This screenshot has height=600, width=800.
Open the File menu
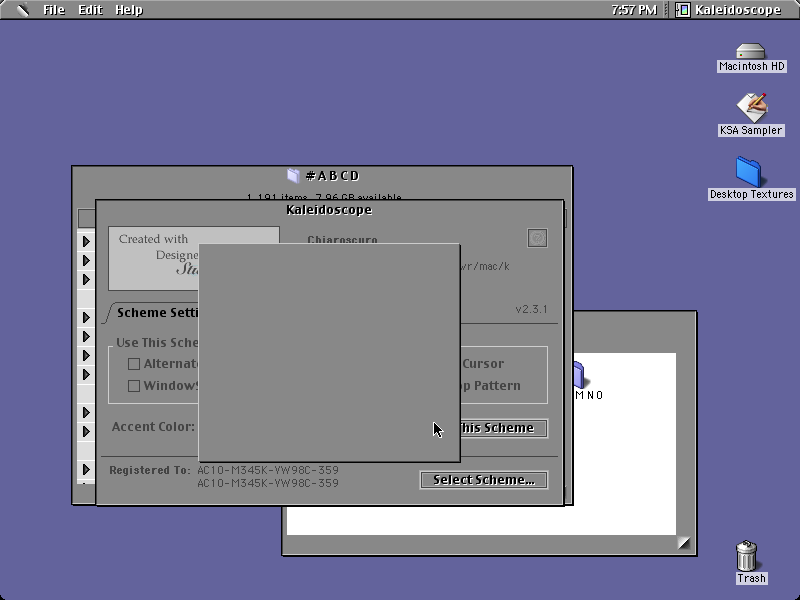tap(54, 10)
